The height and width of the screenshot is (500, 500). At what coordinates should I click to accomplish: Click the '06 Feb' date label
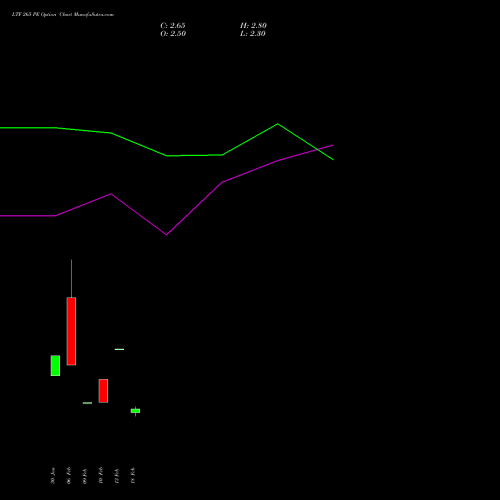pos(69,476)
